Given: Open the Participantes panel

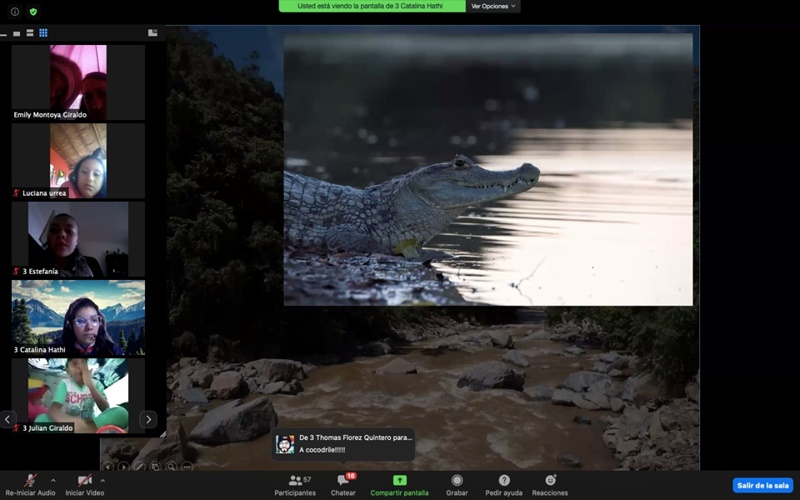Looking at the screenshot, I should (295, 484).
